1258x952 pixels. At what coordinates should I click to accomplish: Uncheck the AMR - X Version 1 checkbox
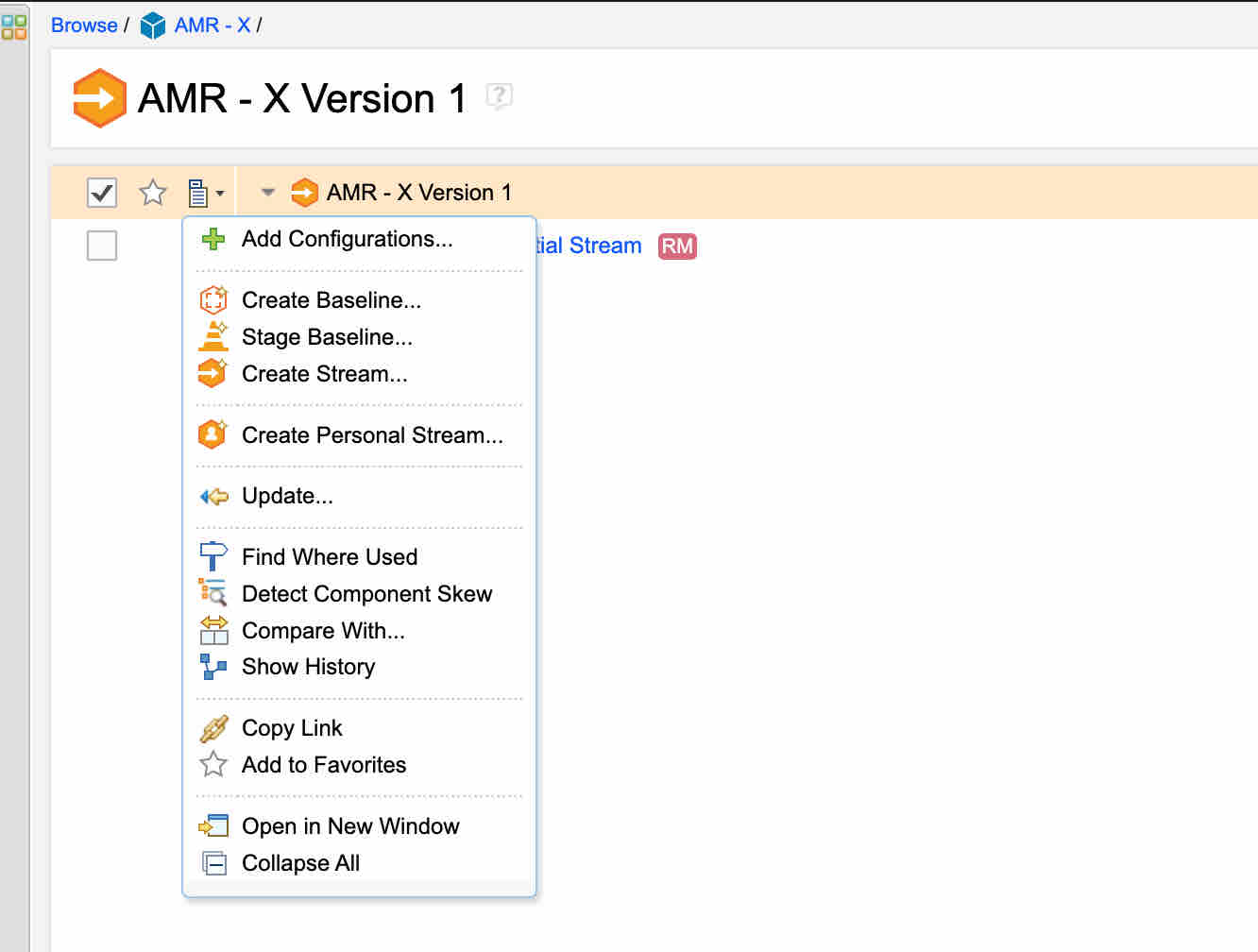pos(102,193)
